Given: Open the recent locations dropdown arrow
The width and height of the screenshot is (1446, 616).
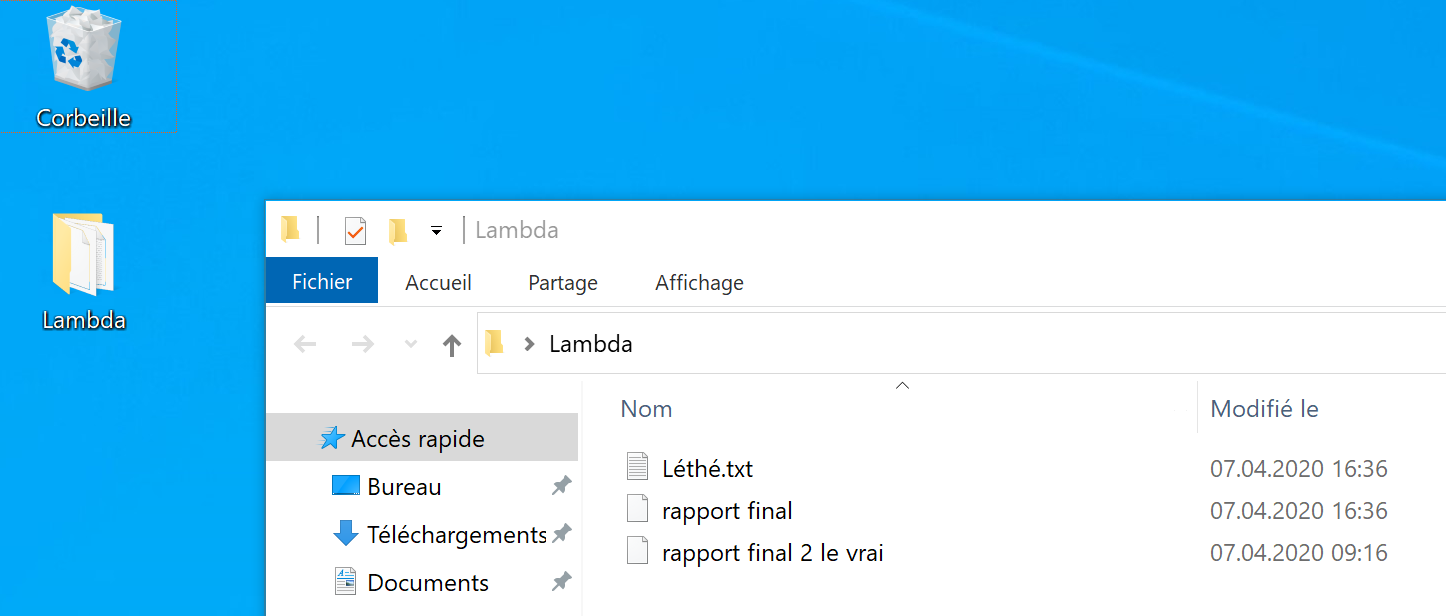Looking at the screenshot, I should point(410,345).
